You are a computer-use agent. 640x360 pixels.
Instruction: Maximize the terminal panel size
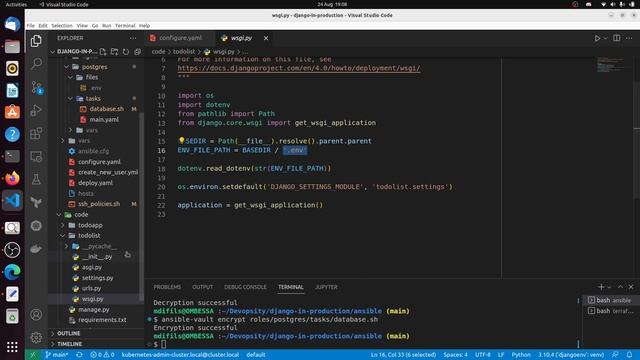click(x=620, y=287)
